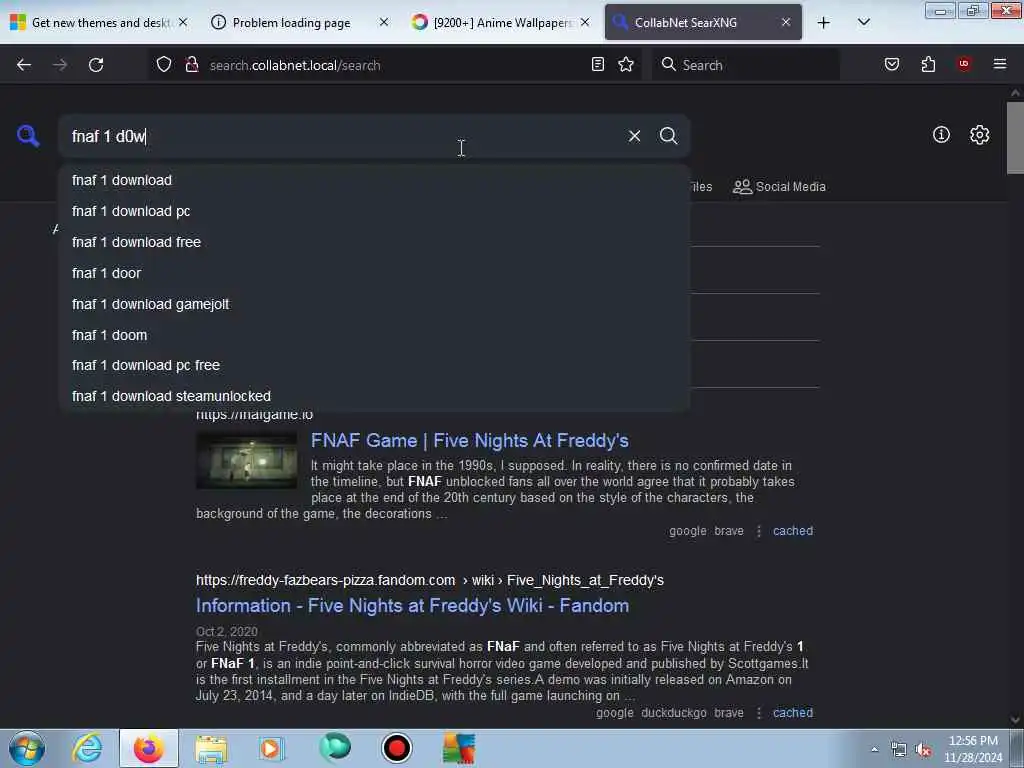Go back to the previous page
Screen dimensions: 1024x768
(24, 65)
